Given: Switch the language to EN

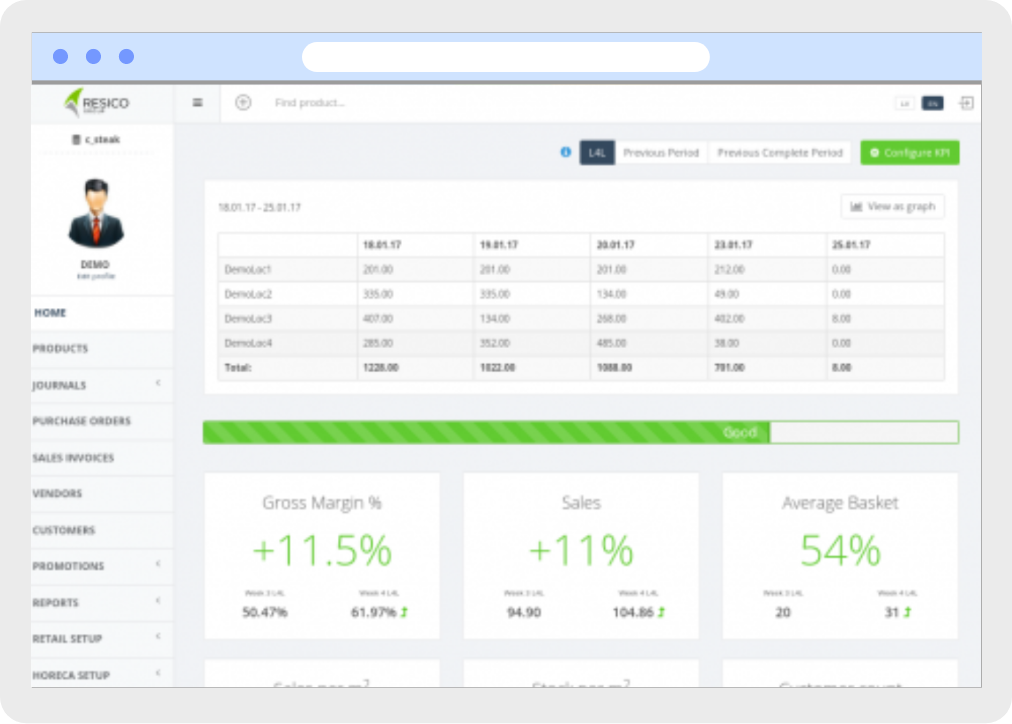Looking at the screenshot, I should coord(932,103).
